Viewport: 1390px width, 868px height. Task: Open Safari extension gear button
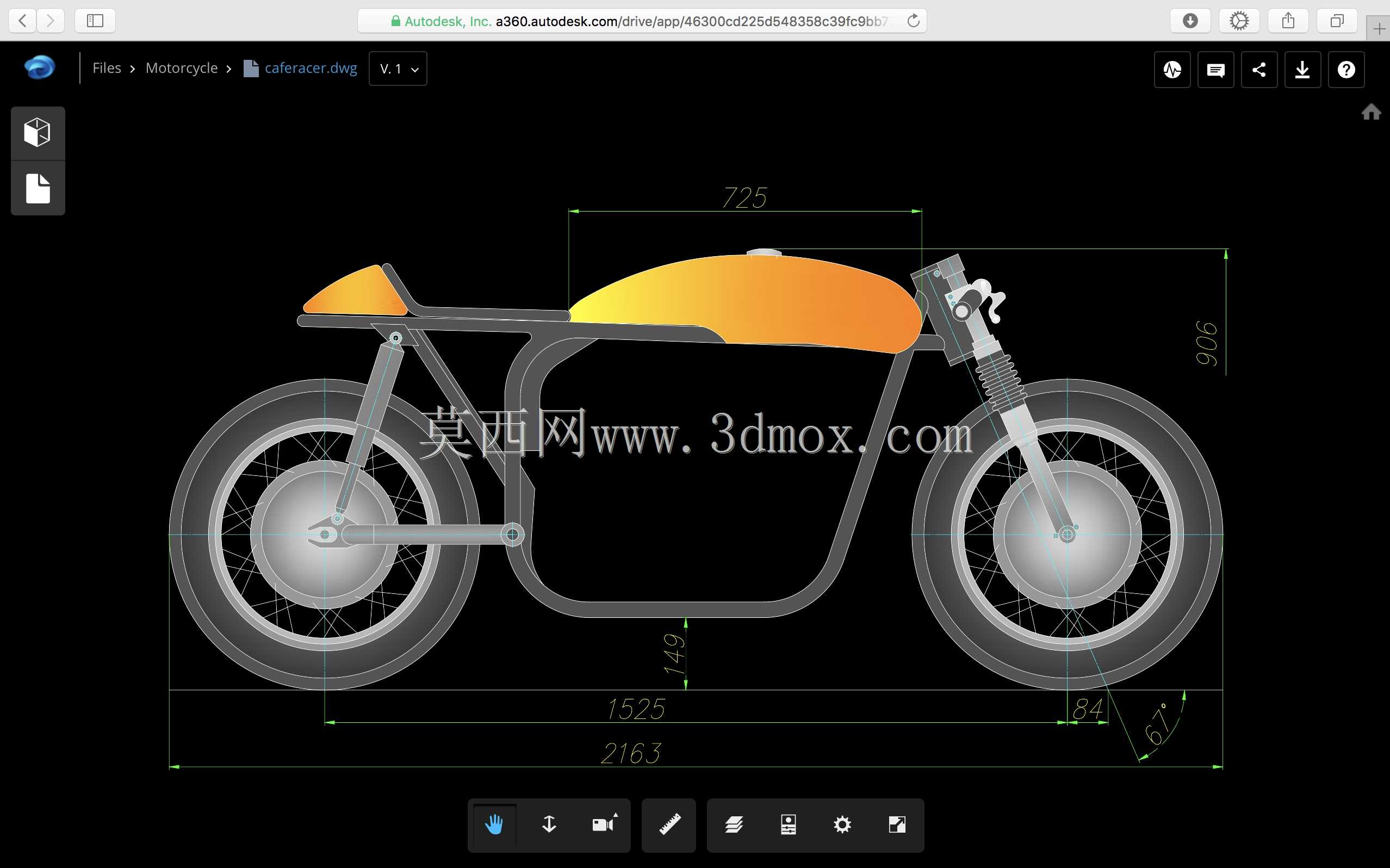tap(1239, 21)
